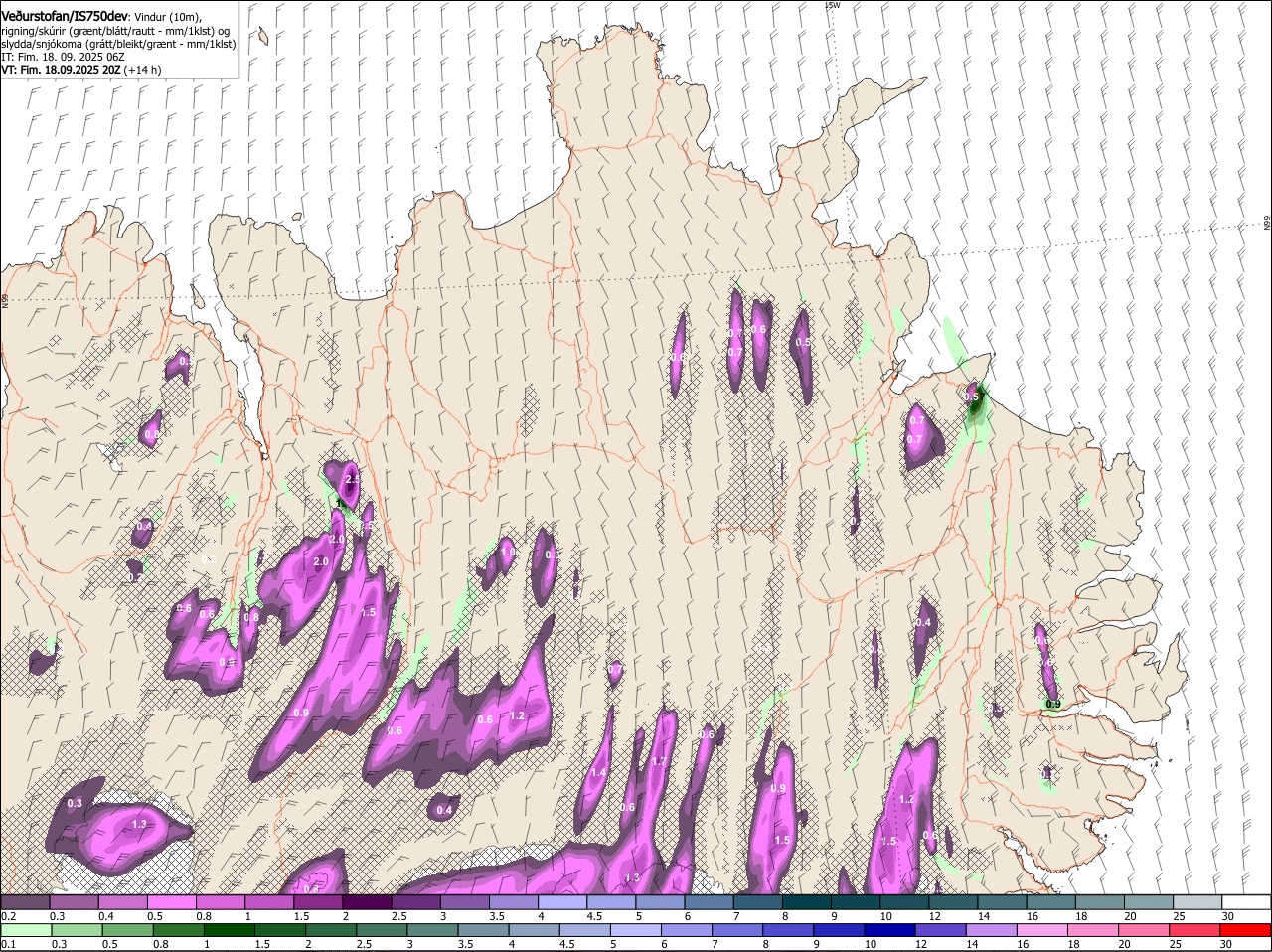
Task: Select lower legend swatch between 2.5 and 3
Action: tap(381, 930)
